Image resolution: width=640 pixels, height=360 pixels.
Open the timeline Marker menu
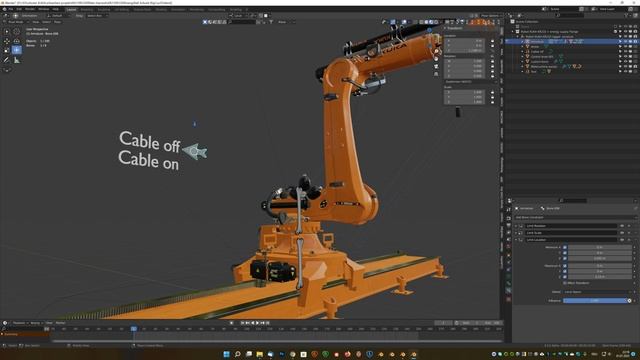coord(60,323)
